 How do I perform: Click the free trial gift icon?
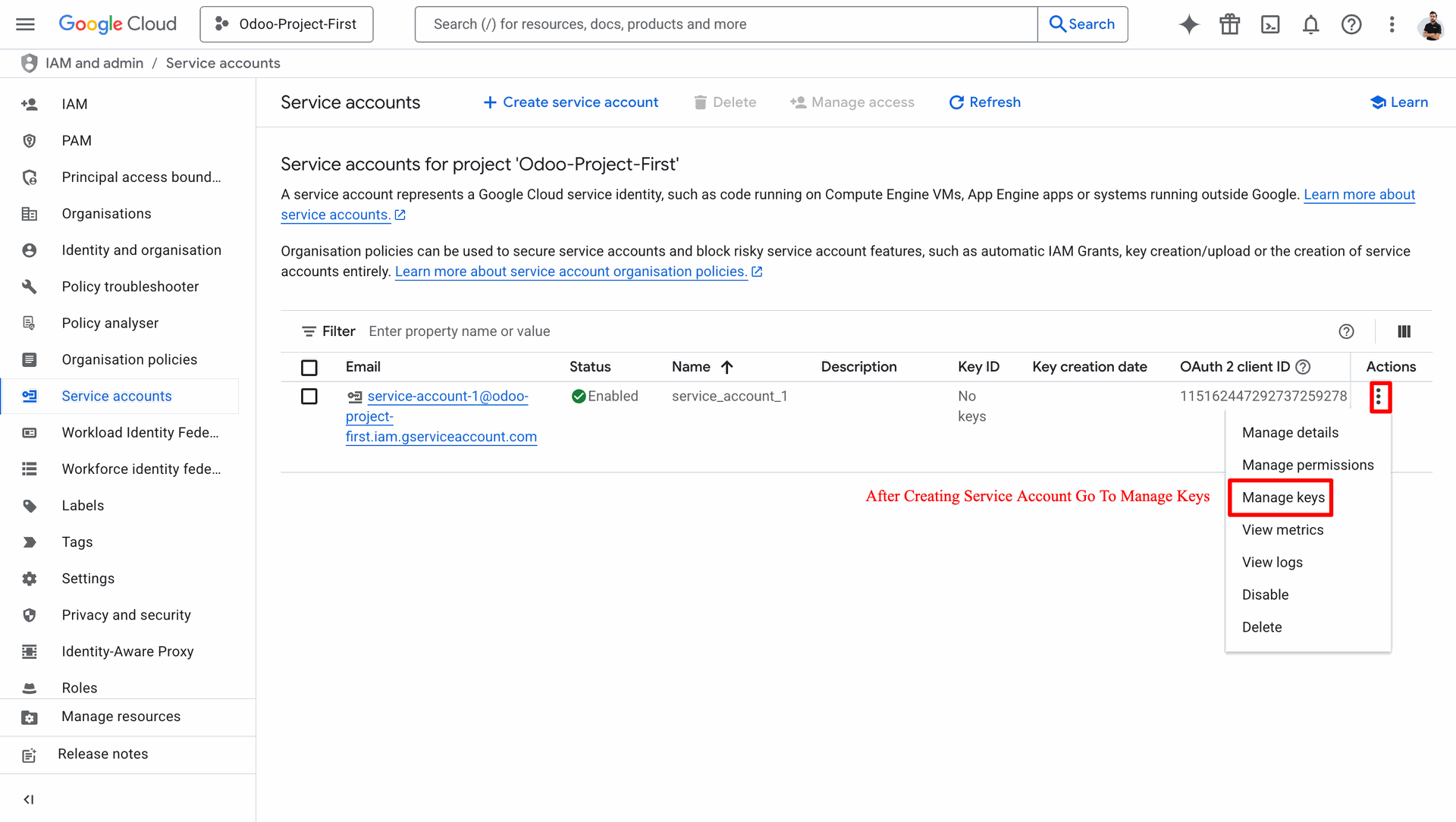pyautogui.click(x=1229, y=24)
